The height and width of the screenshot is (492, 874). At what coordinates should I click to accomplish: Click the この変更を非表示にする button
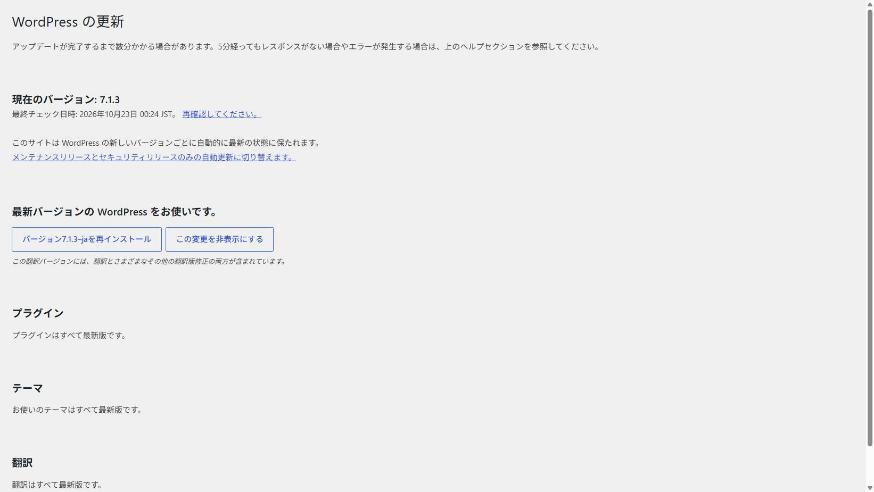click(x=219, y=239)
